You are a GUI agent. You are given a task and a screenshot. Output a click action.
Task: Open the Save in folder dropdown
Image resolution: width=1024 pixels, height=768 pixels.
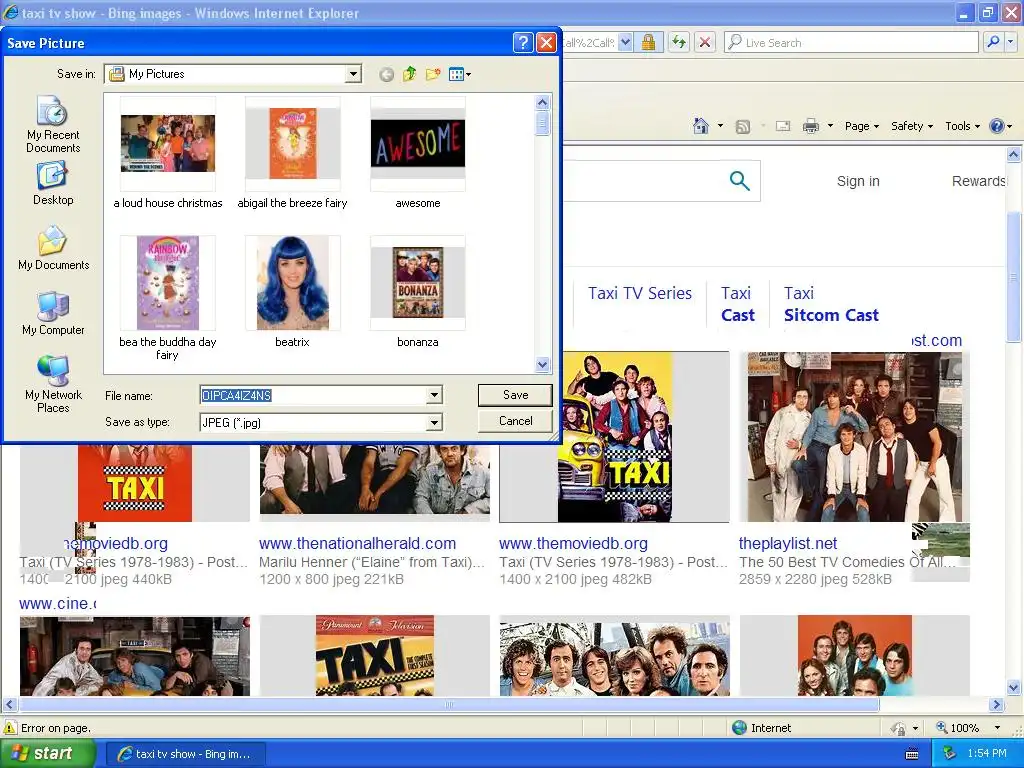[353, 74]
